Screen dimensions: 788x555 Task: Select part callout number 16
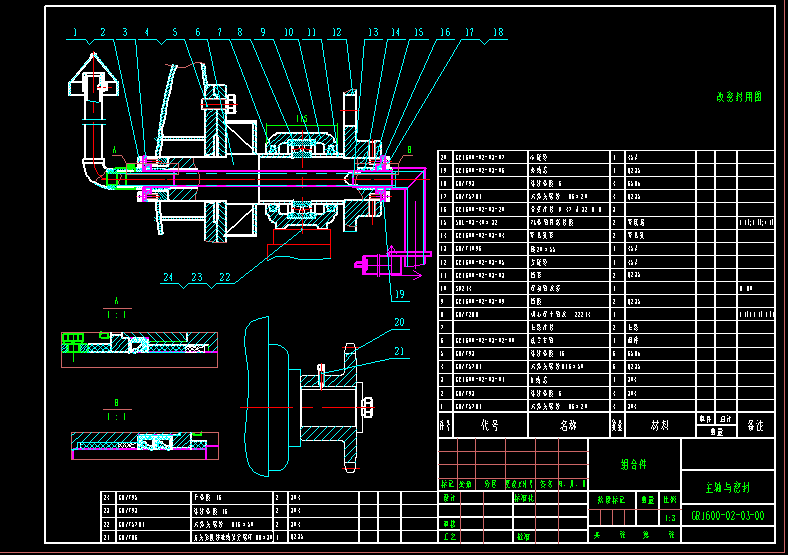[445, 32]
